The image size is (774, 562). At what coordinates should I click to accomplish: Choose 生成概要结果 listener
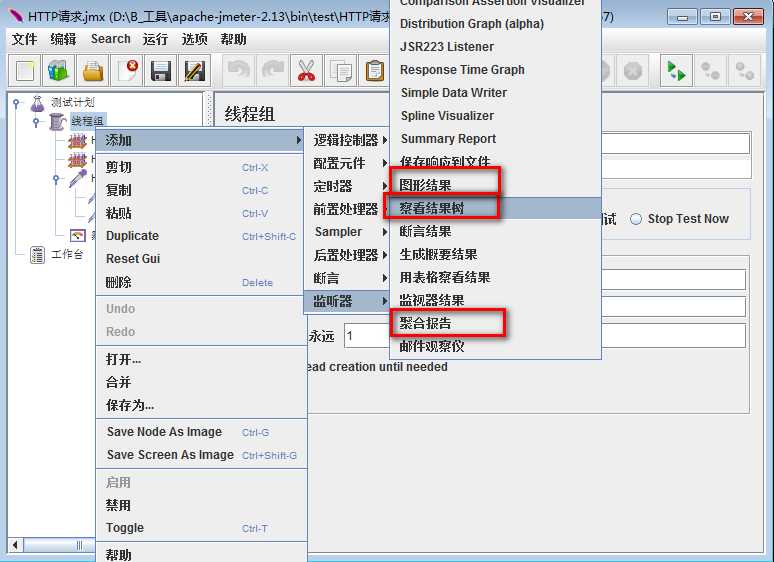(496, 254)
